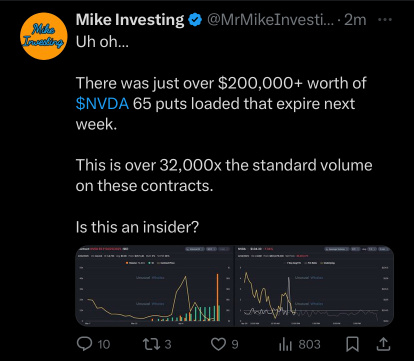Click the Mike Investing display name
Viewport: 414px width, 361px height.
130,20
